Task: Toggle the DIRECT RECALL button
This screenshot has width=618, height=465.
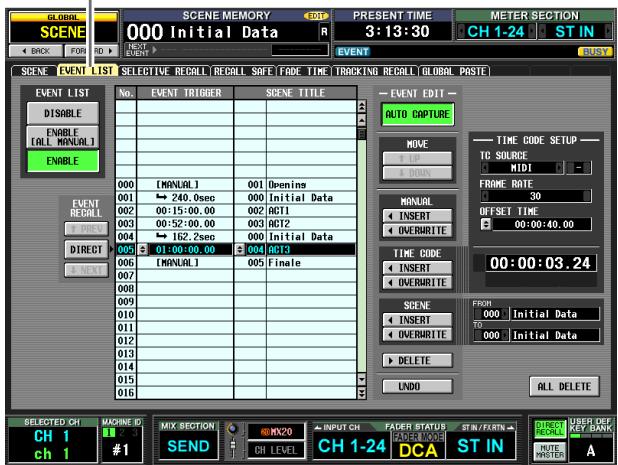Action: coord(549,429)
